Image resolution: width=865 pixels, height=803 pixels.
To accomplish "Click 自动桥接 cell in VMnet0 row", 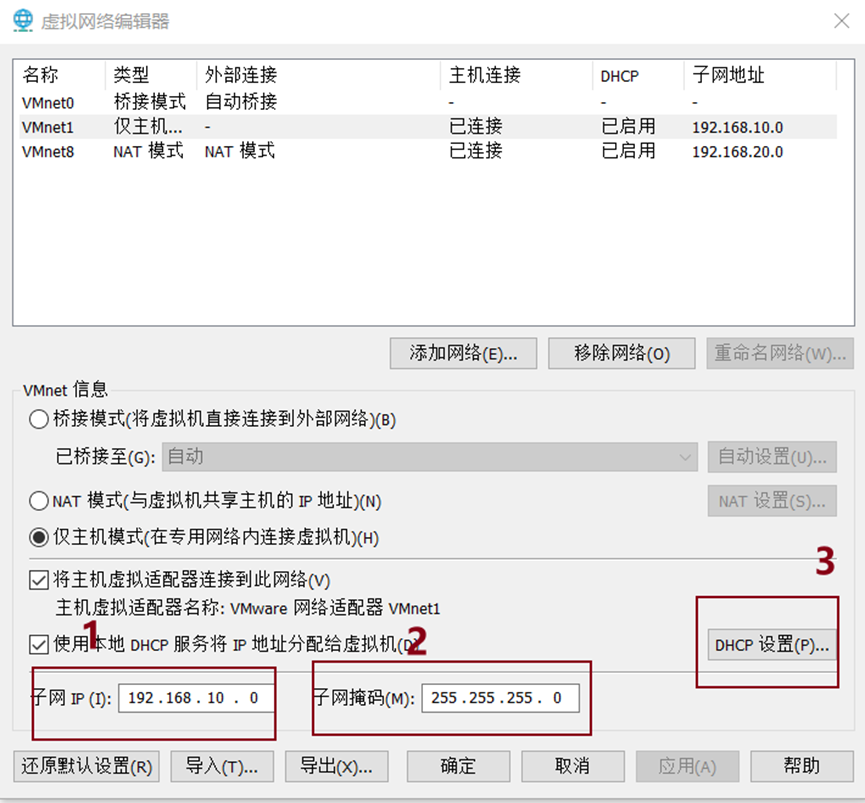I will (241, 102).
